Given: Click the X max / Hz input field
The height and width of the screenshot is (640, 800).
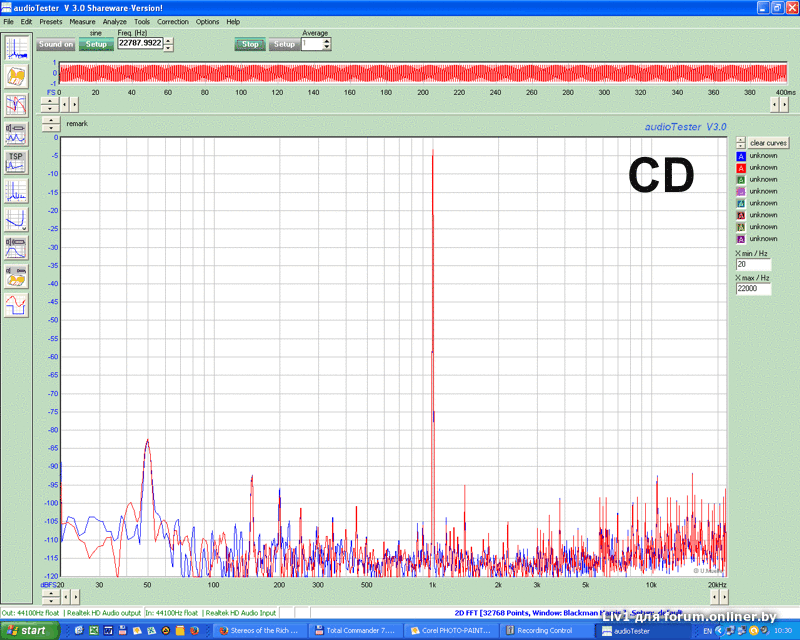Looking at the screenshot, I should 754,288.
